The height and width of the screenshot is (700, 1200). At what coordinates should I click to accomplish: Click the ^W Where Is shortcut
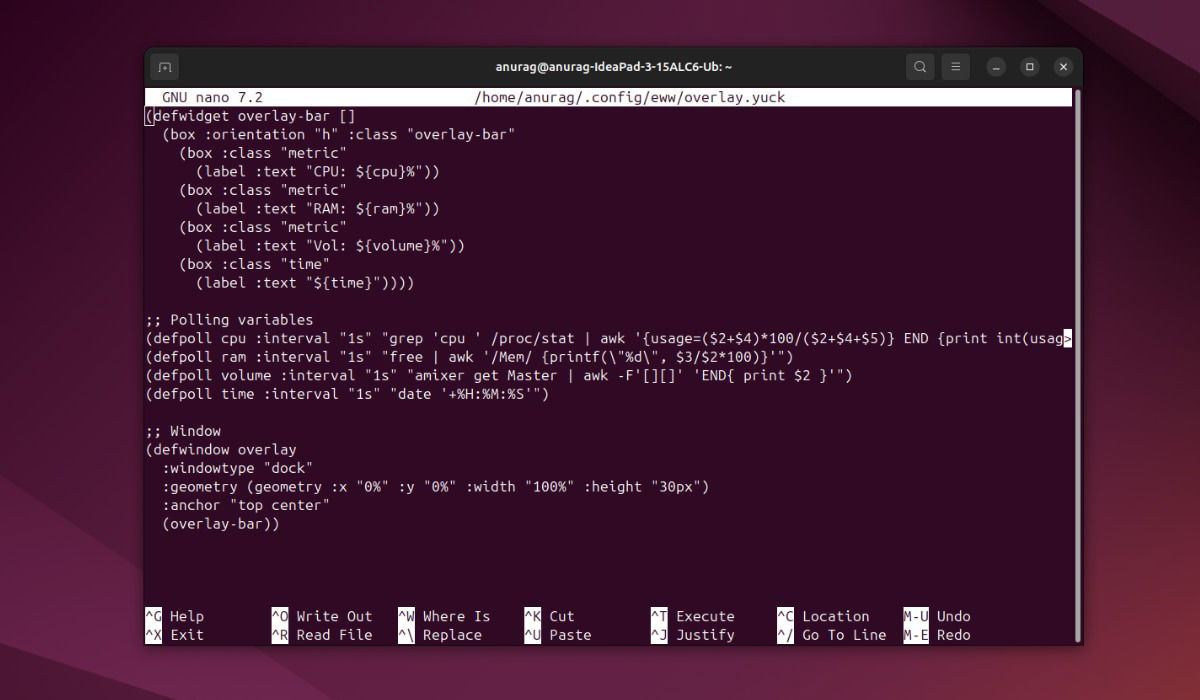(444, 616)
